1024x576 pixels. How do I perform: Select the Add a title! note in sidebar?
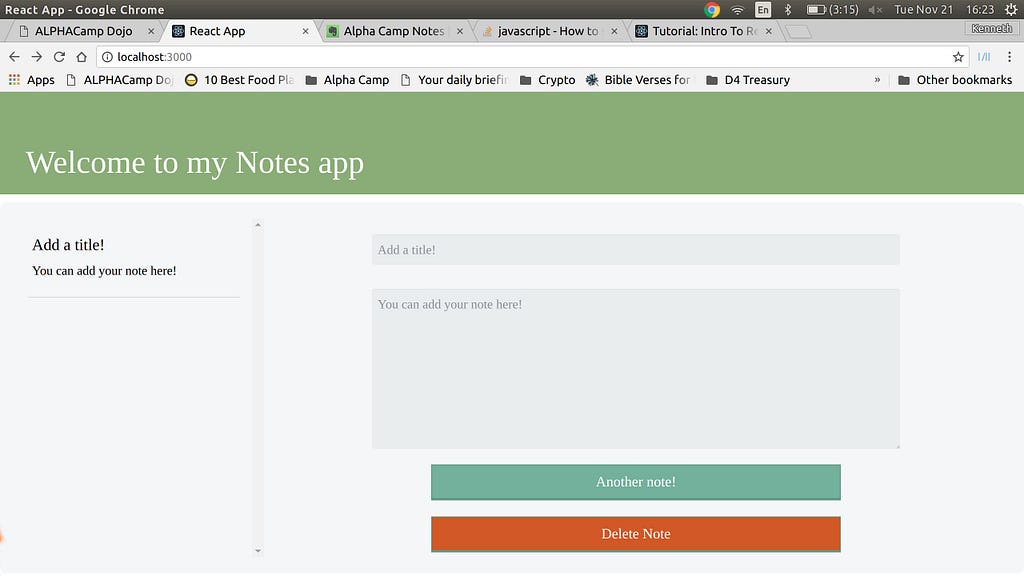[134, 258]
